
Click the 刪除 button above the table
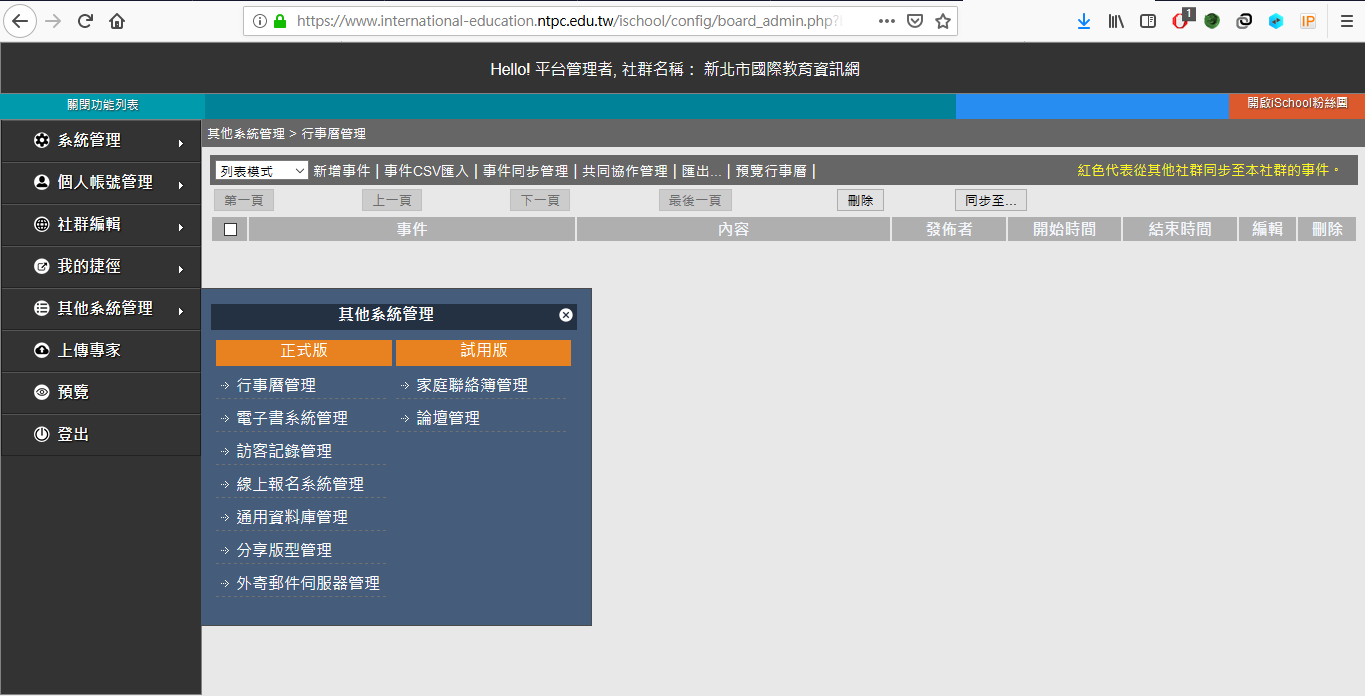(860, 200)
